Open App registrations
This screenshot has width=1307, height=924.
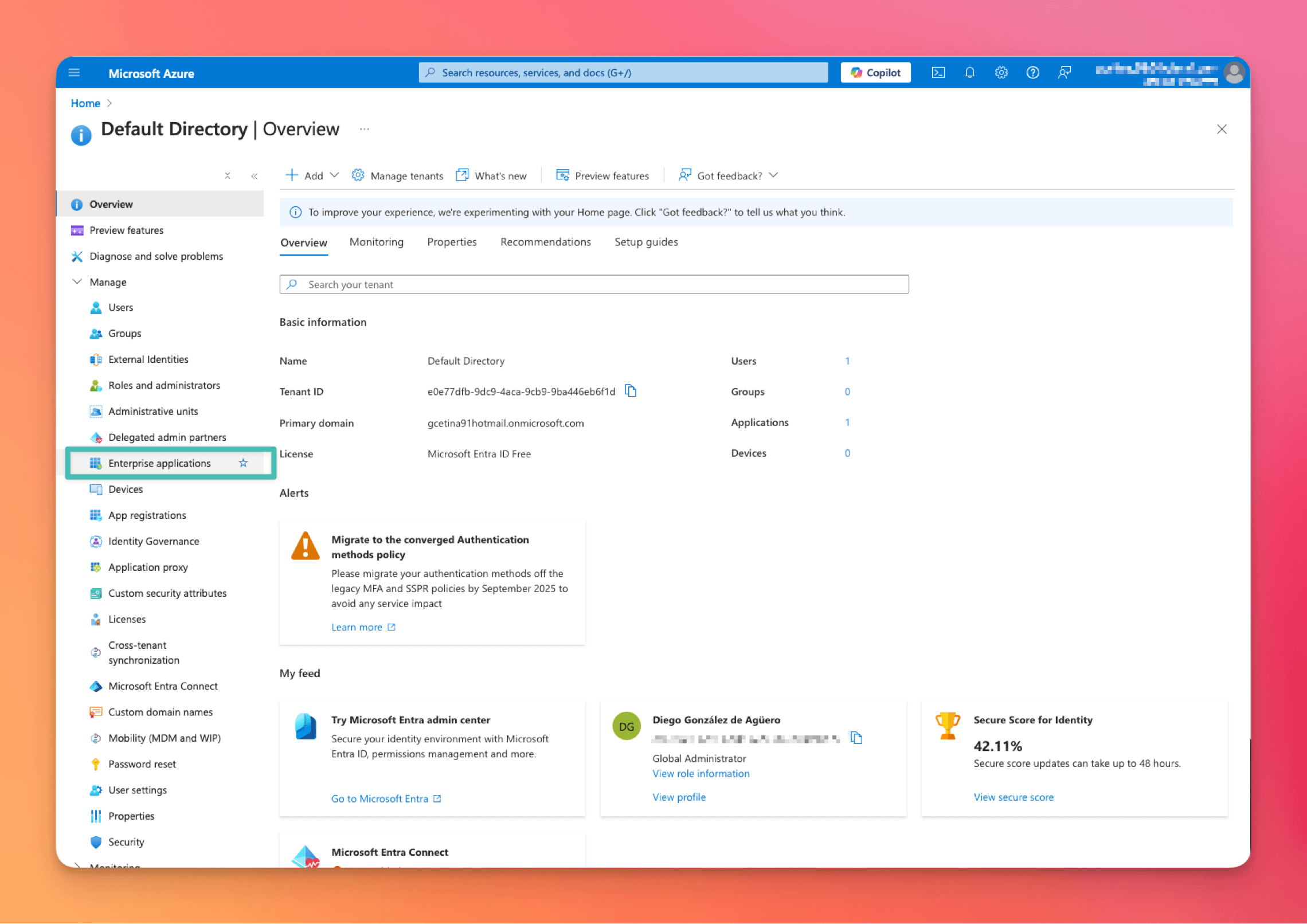click(147, 515)
